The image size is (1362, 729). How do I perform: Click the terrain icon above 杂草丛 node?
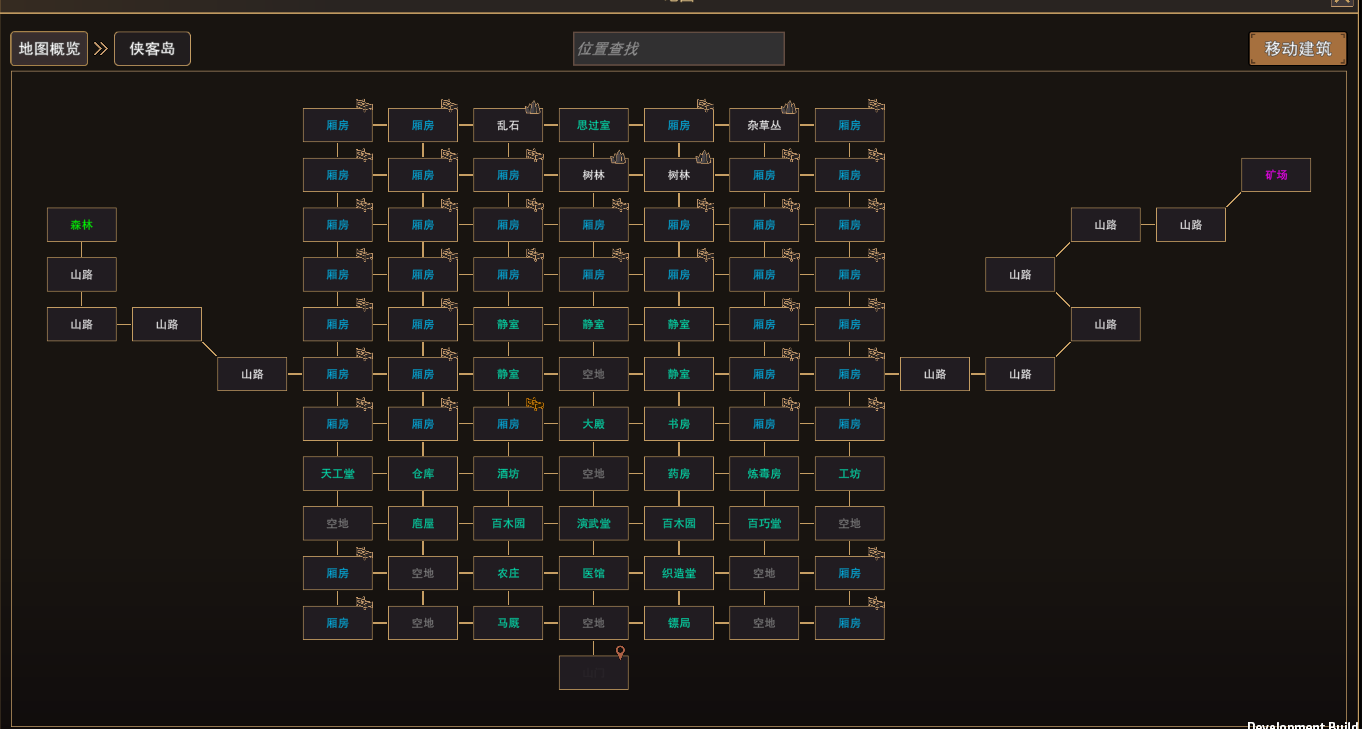[789, 106]
